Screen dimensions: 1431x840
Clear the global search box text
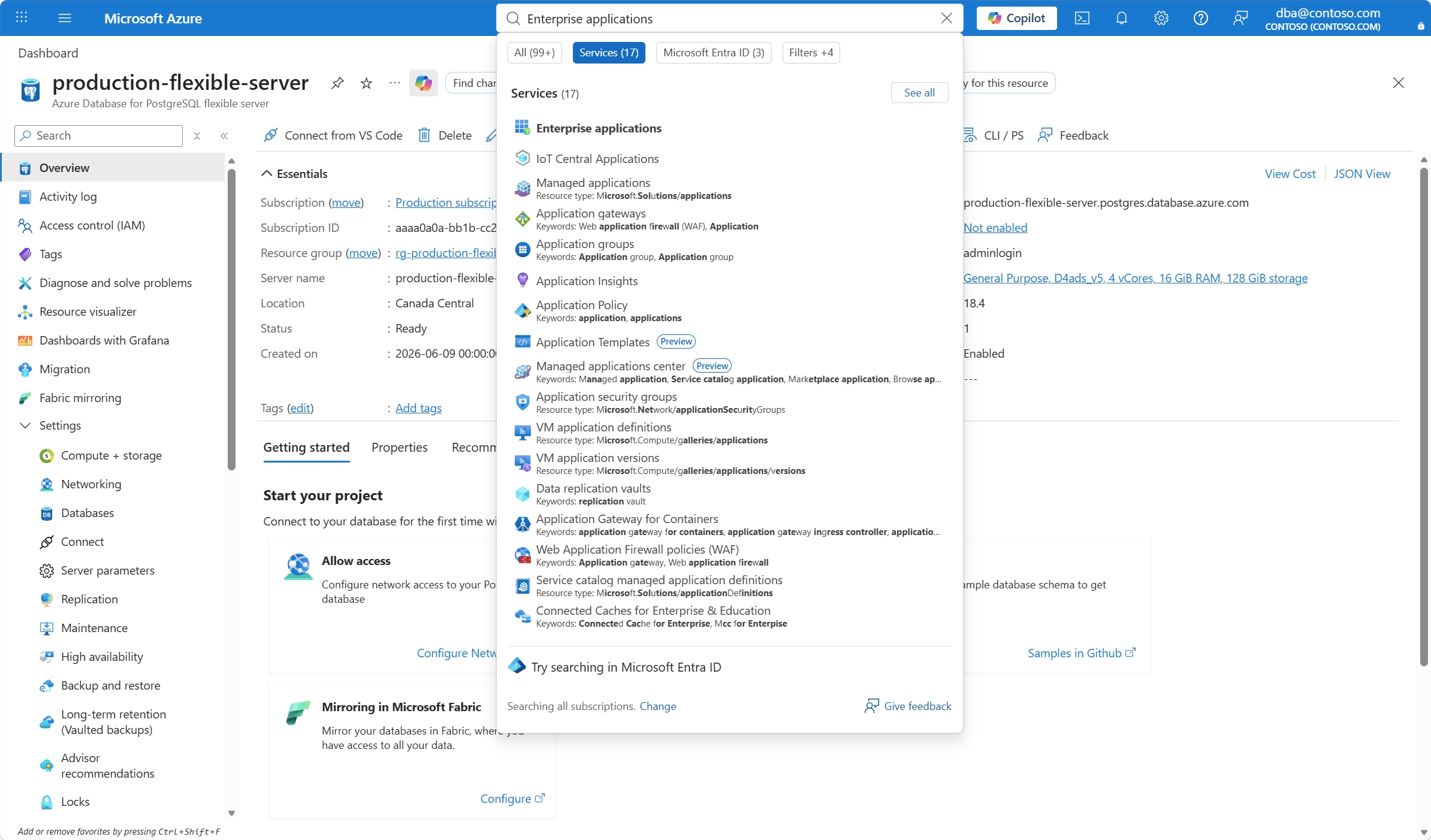pos(947,18)
